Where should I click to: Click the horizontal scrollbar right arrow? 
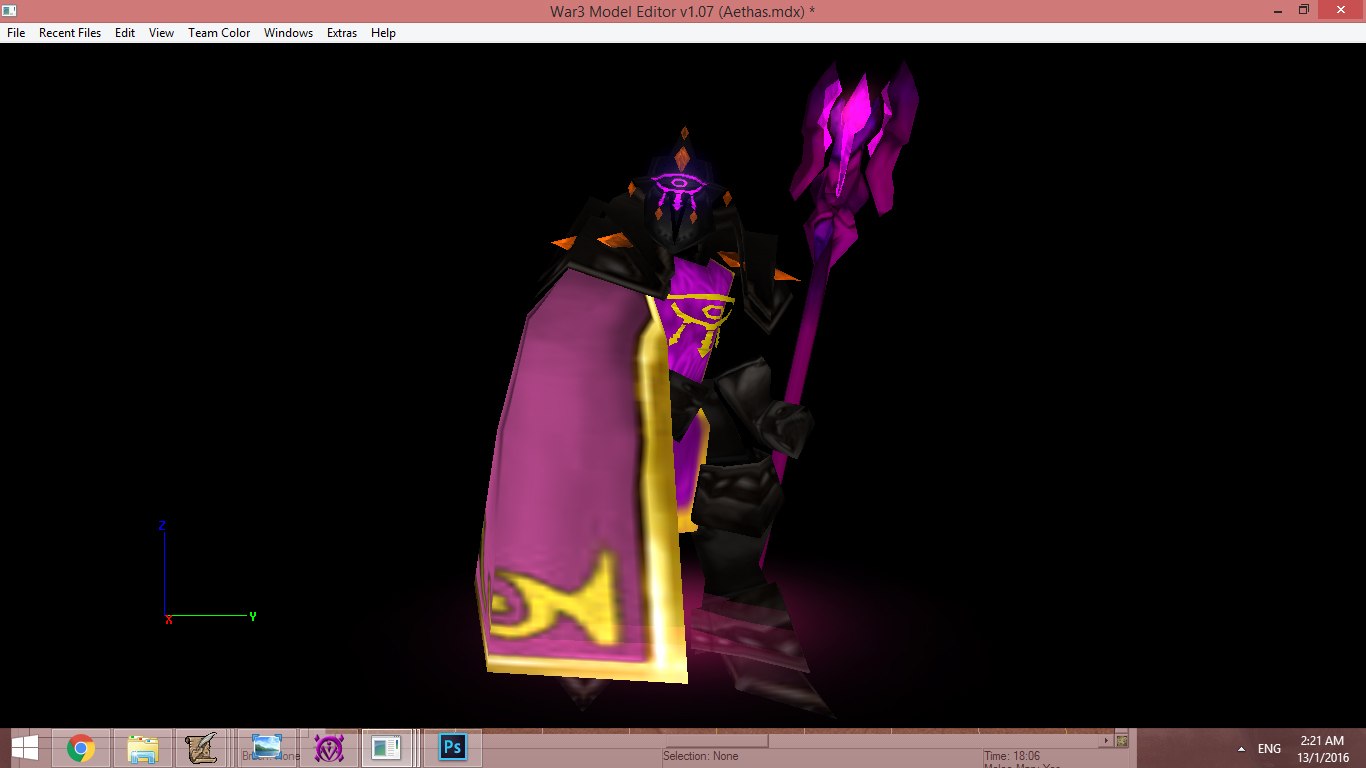tap(1106, 741)
